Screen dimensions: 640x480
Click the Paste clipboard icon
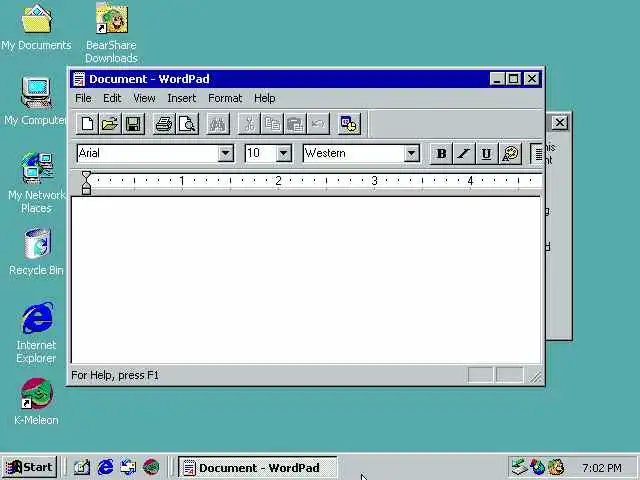[x=295, y=124]
